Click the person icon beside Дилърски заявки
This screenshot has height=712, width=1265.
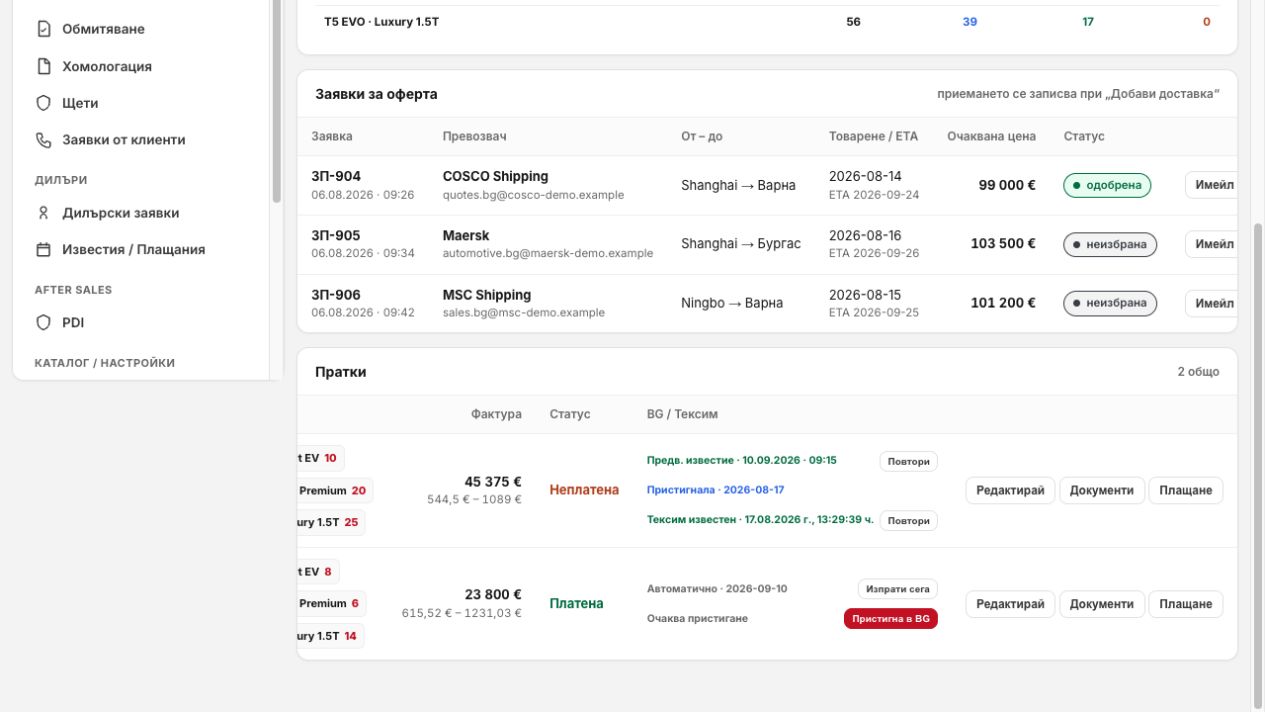(x=43, y=213)
